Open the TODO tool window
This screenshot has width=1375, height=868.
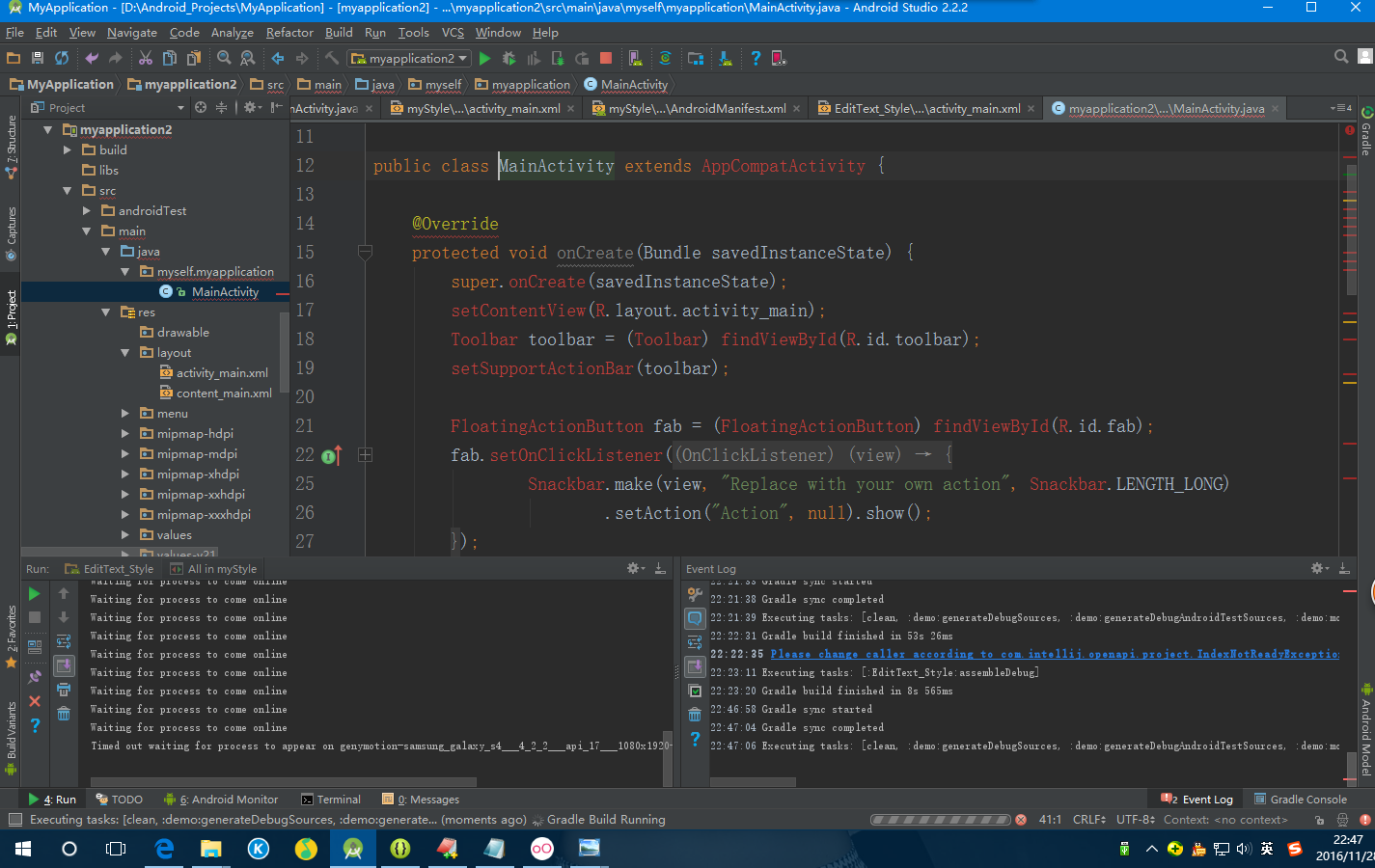119,800
